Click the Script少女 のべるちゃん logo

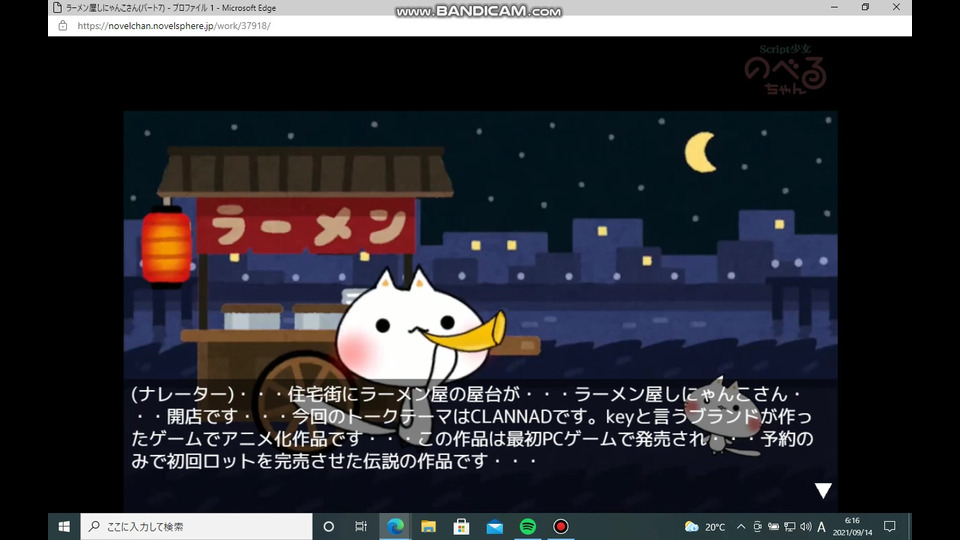(x=786, y=69)
